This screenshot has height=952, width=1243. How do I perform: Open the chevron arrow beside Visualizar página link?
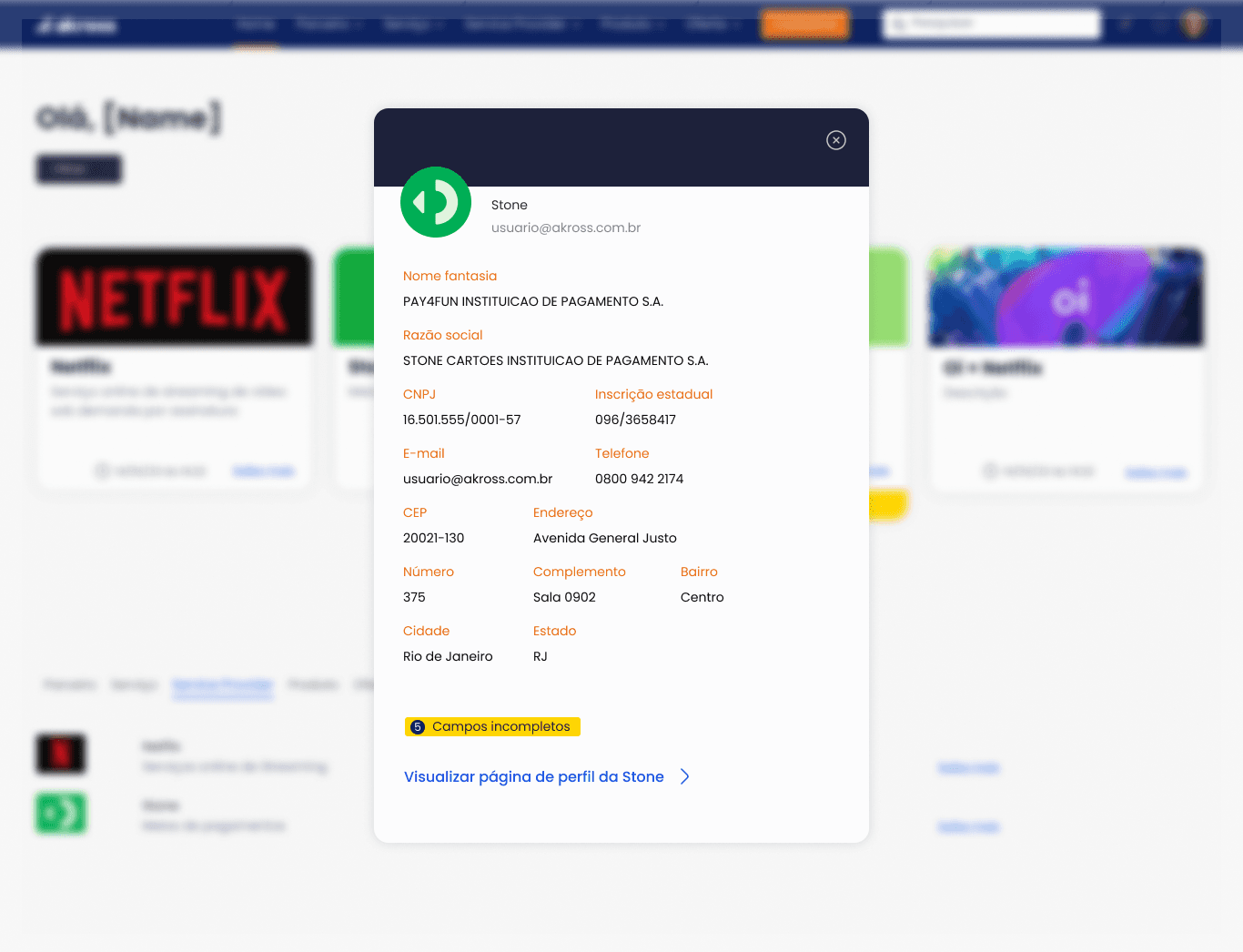685,776
